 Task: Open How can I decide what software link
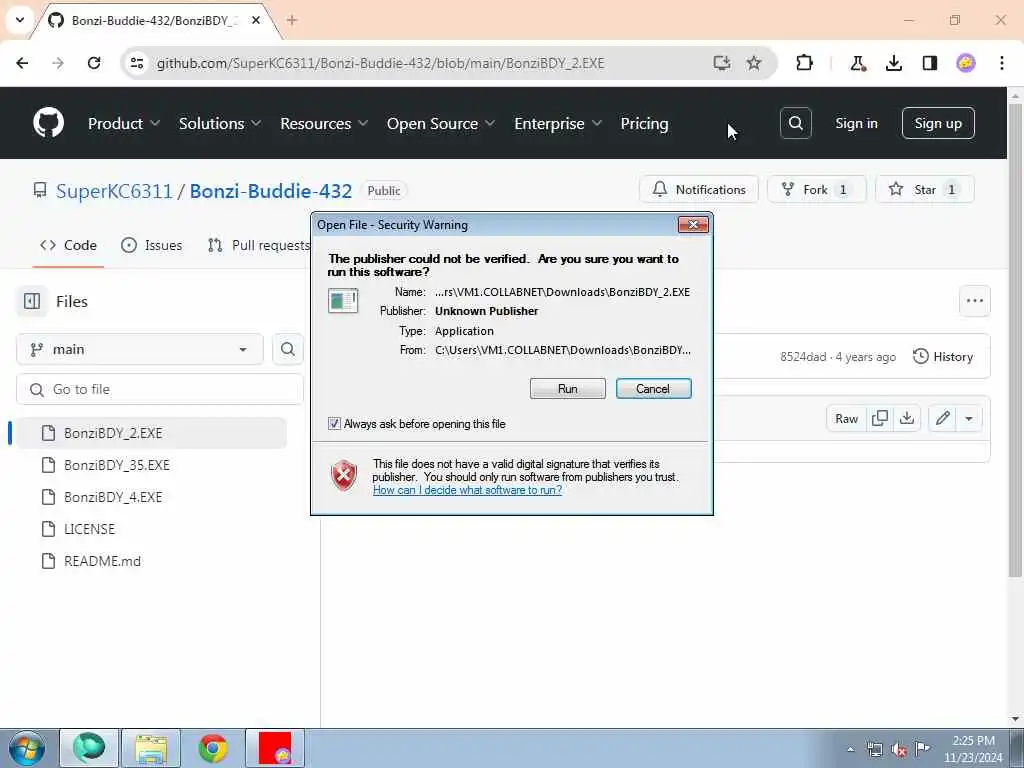point(467,490)
